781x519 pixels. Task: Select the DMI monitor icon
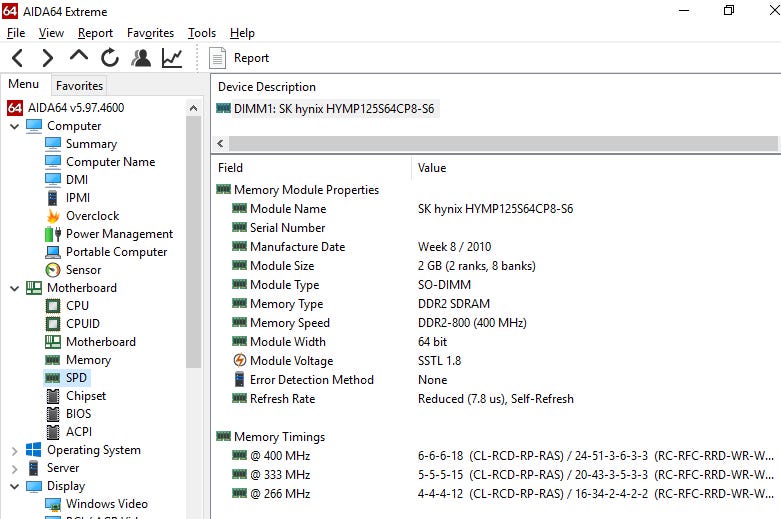(x=53, y=180)
